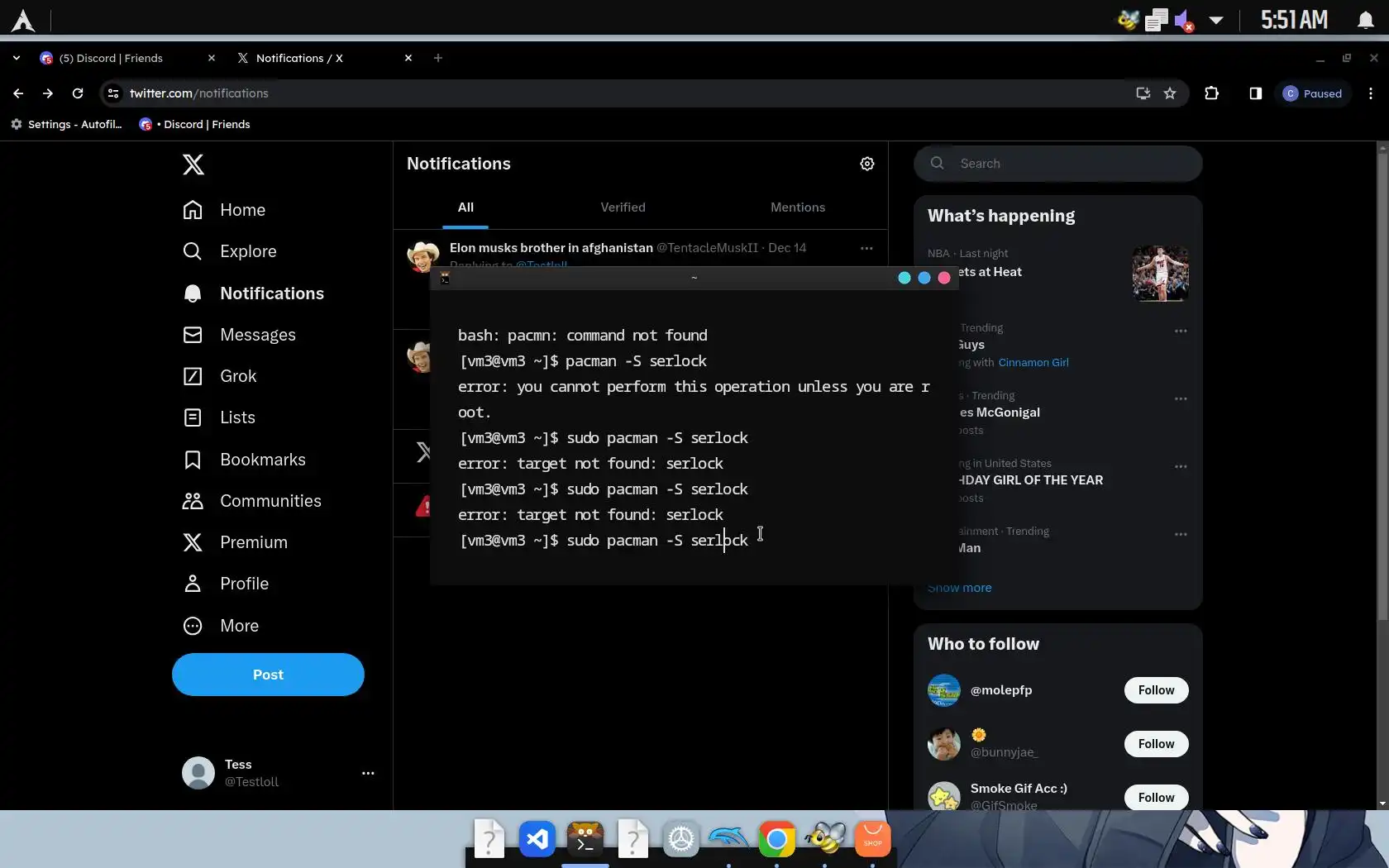Open the Heat game trend thumbnail
Viewport: 1389px width, 868px height.
click(1161, 274)
